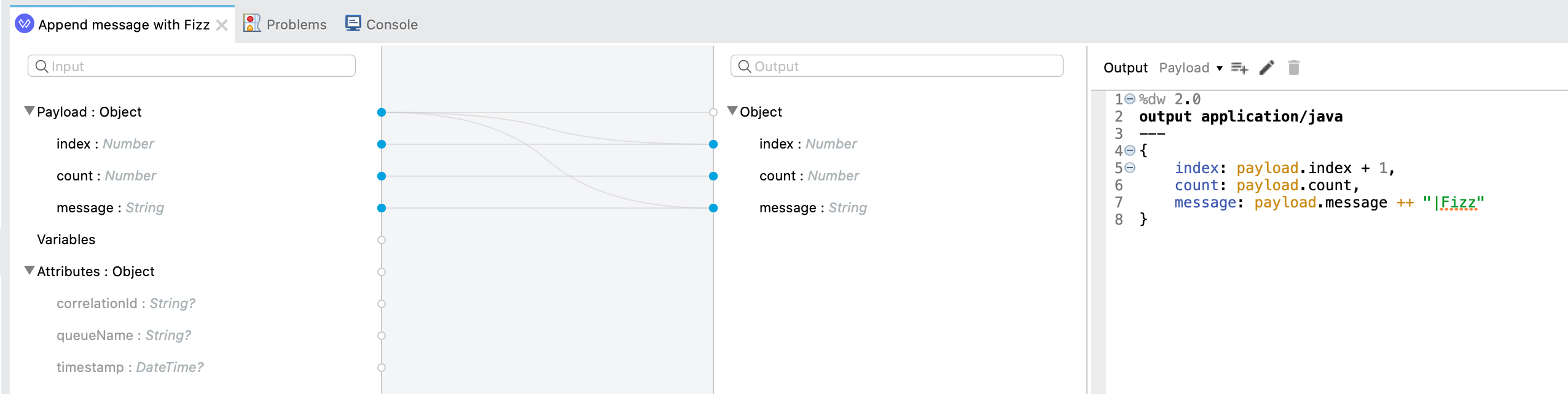Click the add new target icon
This screenshot has height=394, width=1568.
pos(1239,68)
